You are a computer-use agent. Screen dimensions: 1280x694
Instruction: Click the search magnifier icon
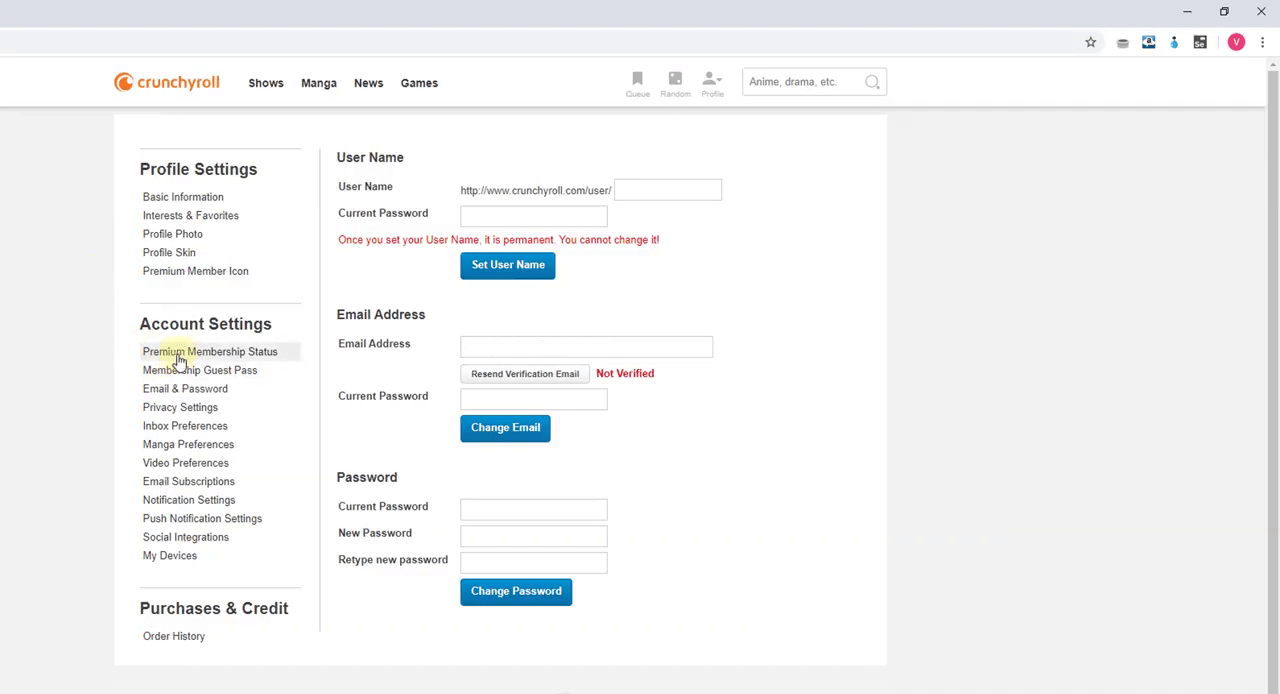[x=872, y=82]
